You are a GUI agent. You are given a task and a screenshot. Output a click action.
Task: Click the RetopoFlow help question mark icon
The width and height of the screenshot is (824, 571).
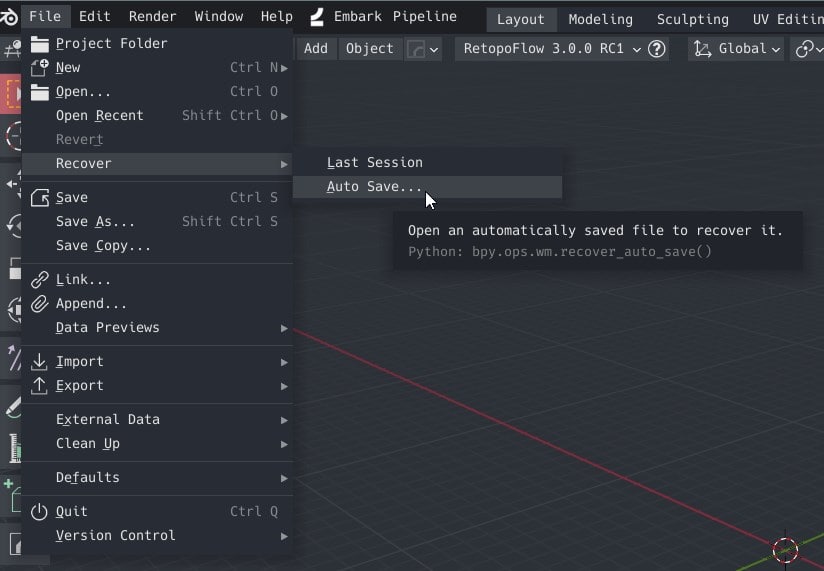657,49
